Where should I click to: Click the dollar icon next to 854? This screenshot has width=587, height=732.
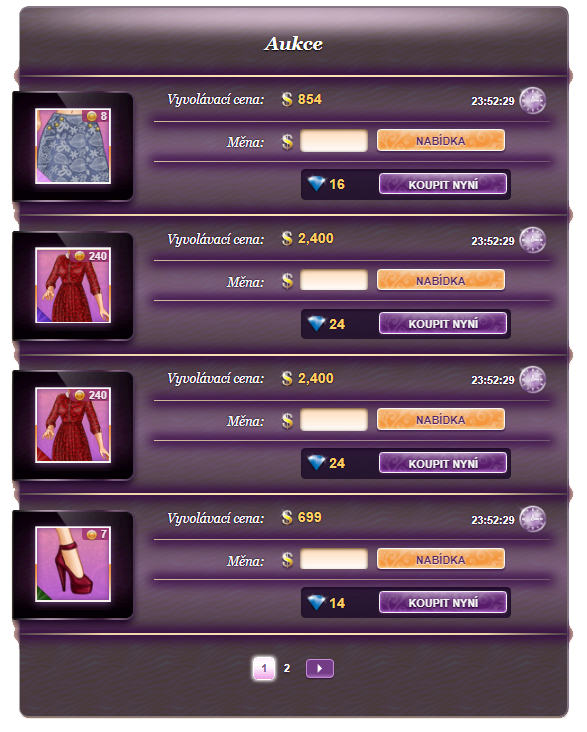pos(287,99)
